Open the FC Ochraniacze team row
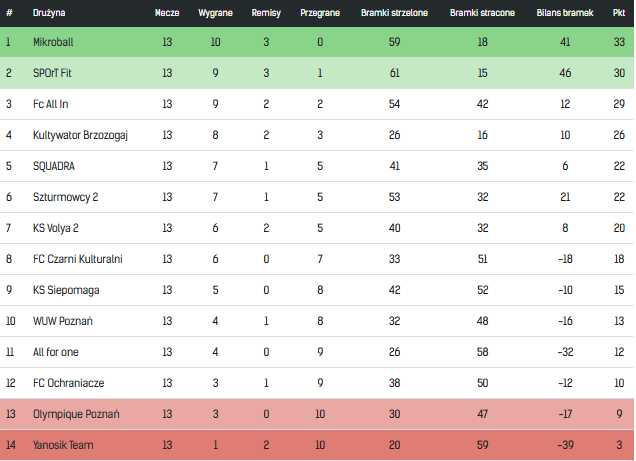 point(317,383)
